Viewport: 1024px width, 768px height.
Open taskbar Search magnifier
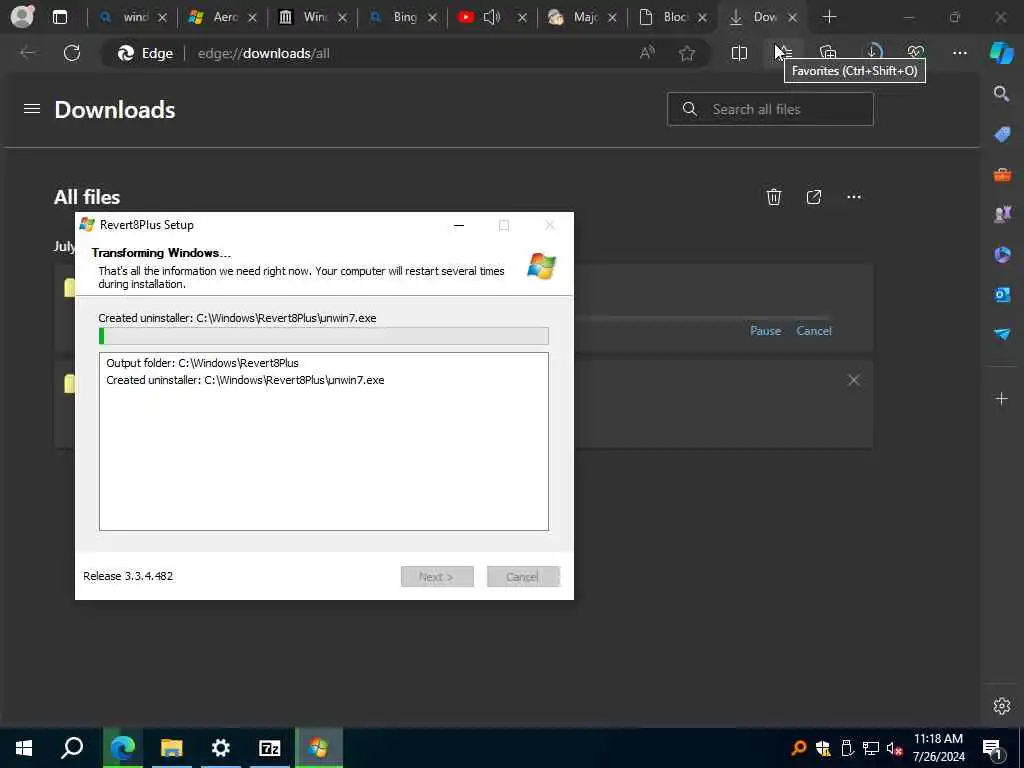72,748
